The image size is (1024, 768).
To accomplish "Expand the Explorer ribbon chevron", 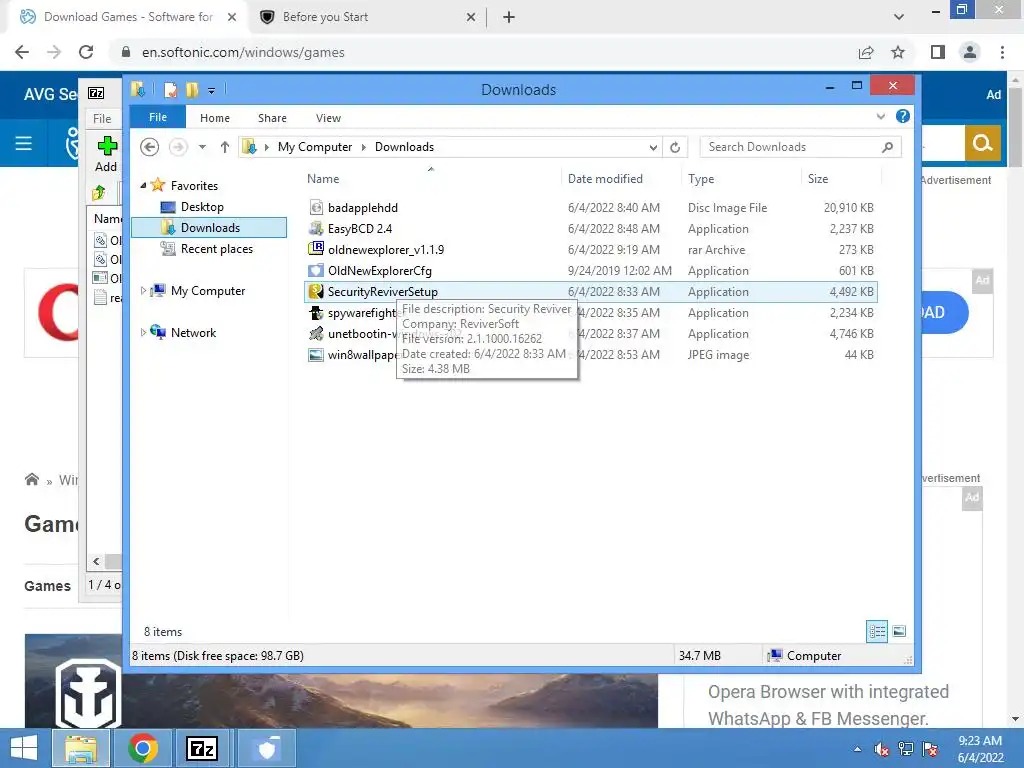I will (880, 117).
